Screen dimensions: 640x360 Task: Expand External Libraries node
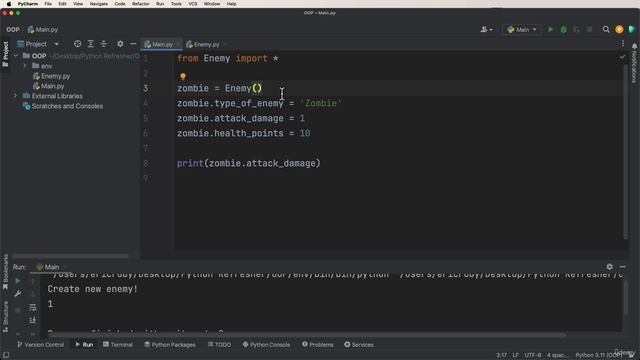coord(16,96)
